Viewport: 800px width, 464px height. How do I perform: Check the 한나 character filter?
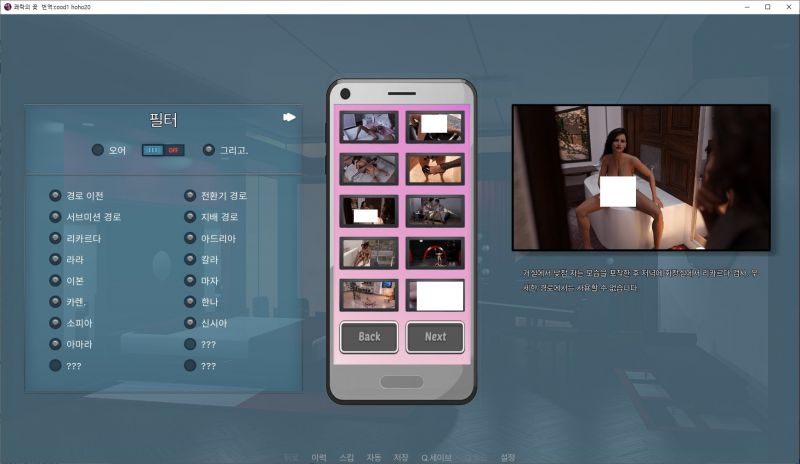click(x=190, y=302)
